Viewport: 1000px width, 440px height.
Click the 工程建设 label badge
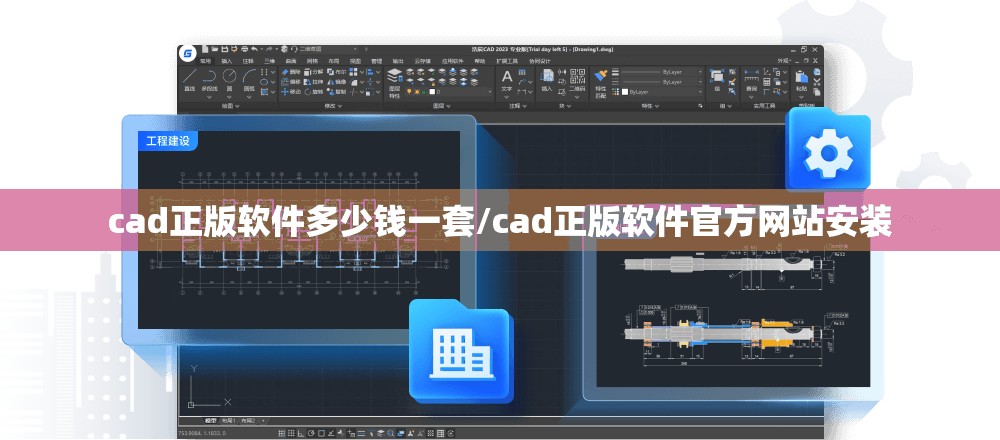[x=168, y=141]
